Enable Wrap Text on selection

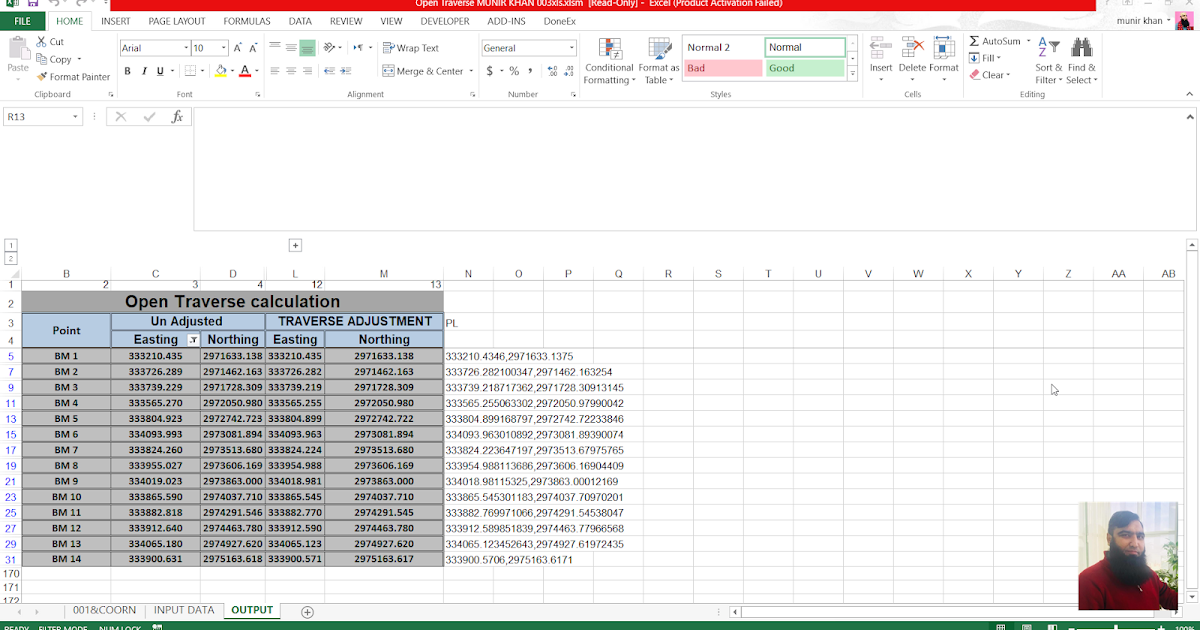click(412, 46)
